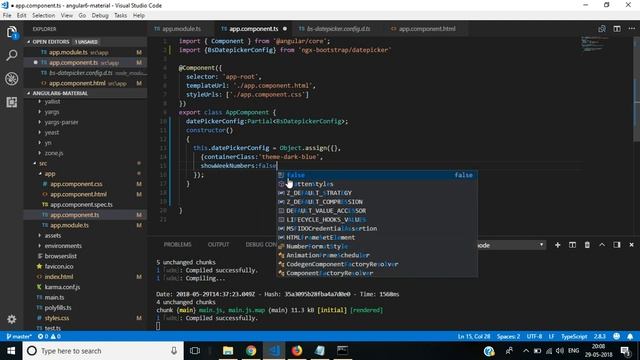Select 'false' autocomplete suggestion
This screenshot has width=640, height=360.
click(377, 175)
